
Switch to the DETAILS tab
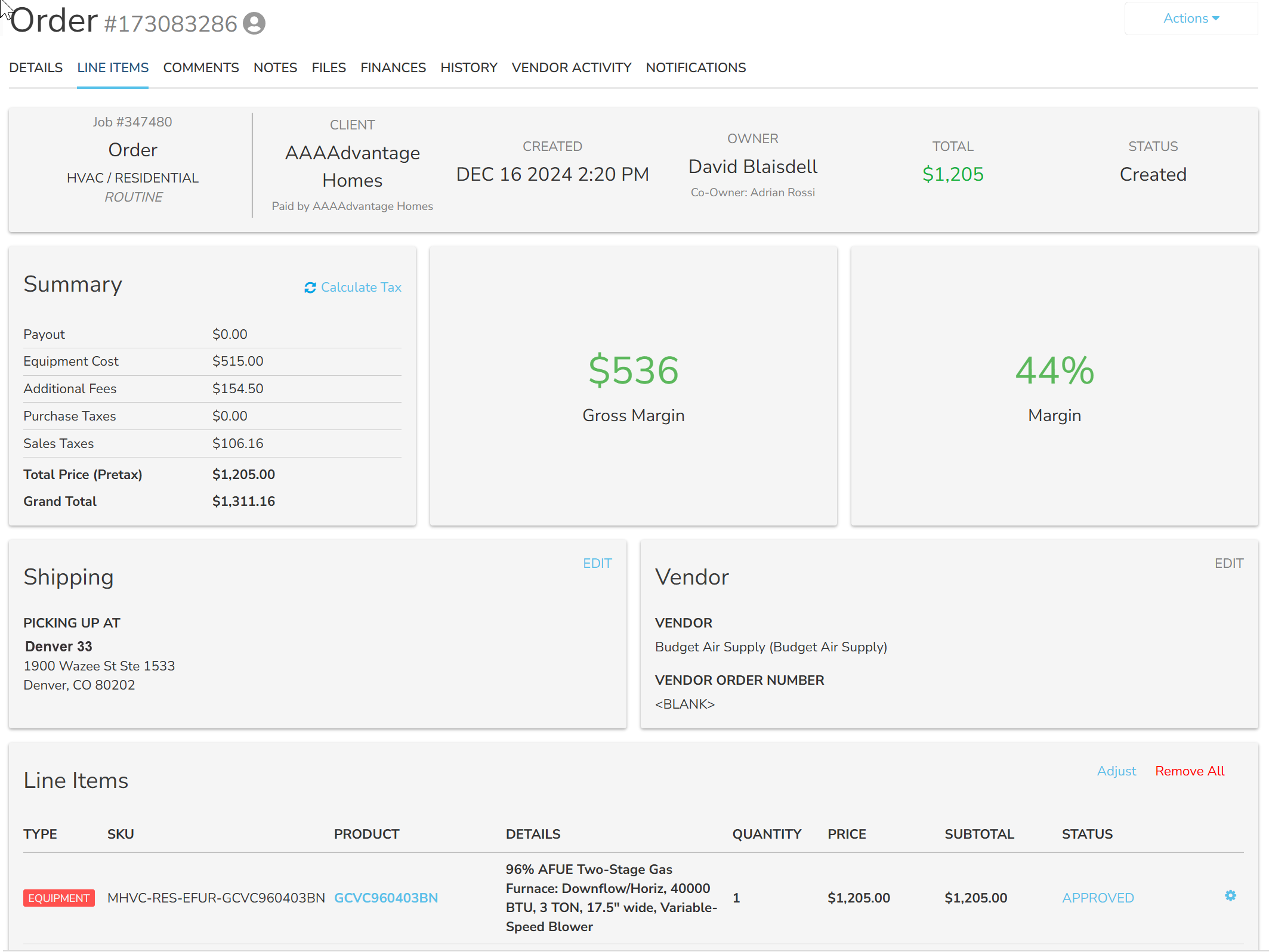pyautogui.click(x=36, y=67)
